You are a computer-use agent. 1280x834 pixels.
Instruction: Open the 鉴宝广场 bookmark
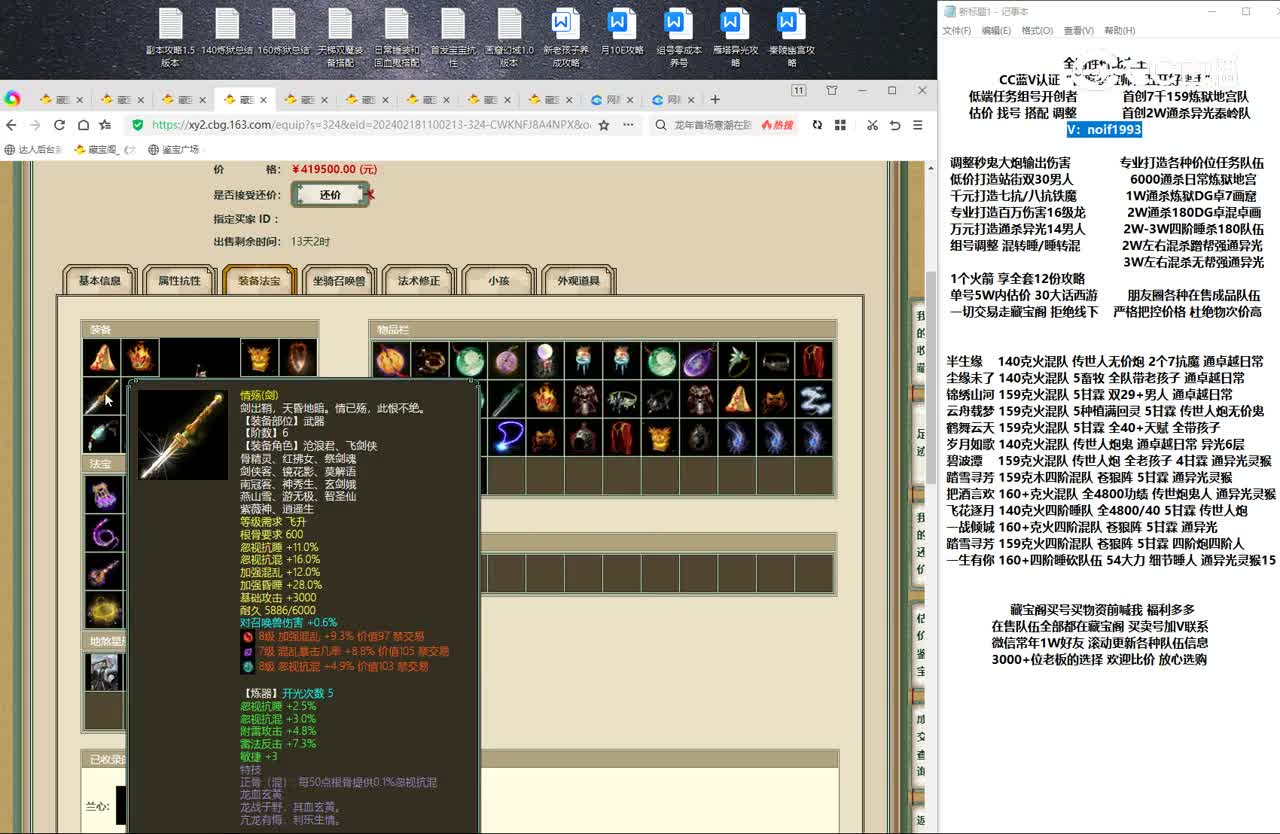point(174,150)
